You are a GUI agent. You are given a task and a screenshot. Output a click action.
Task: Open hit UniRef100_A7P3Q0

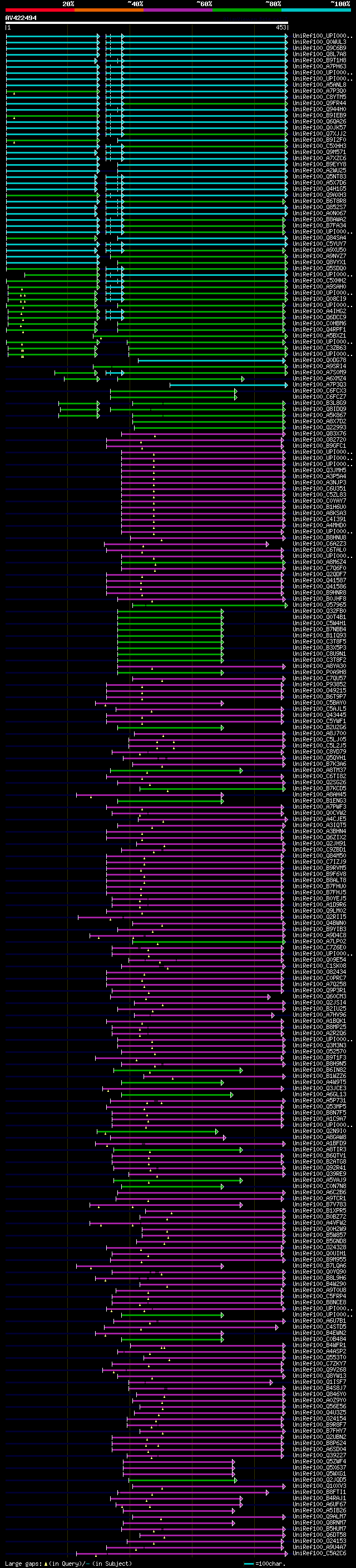(319, 91)
